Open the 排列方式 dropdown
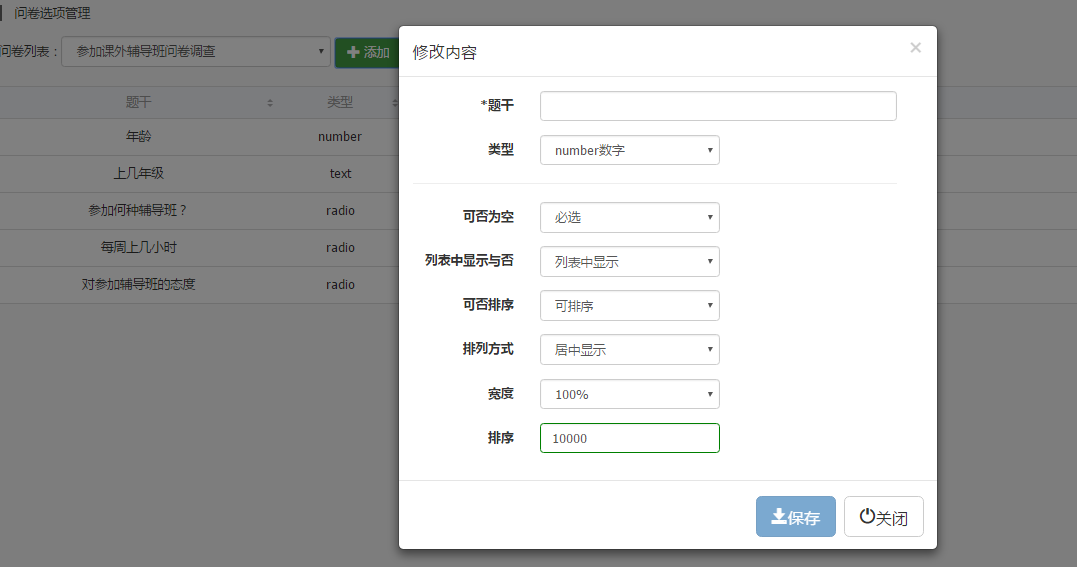This screenshot has height=567, width=1077. [629, 349]
